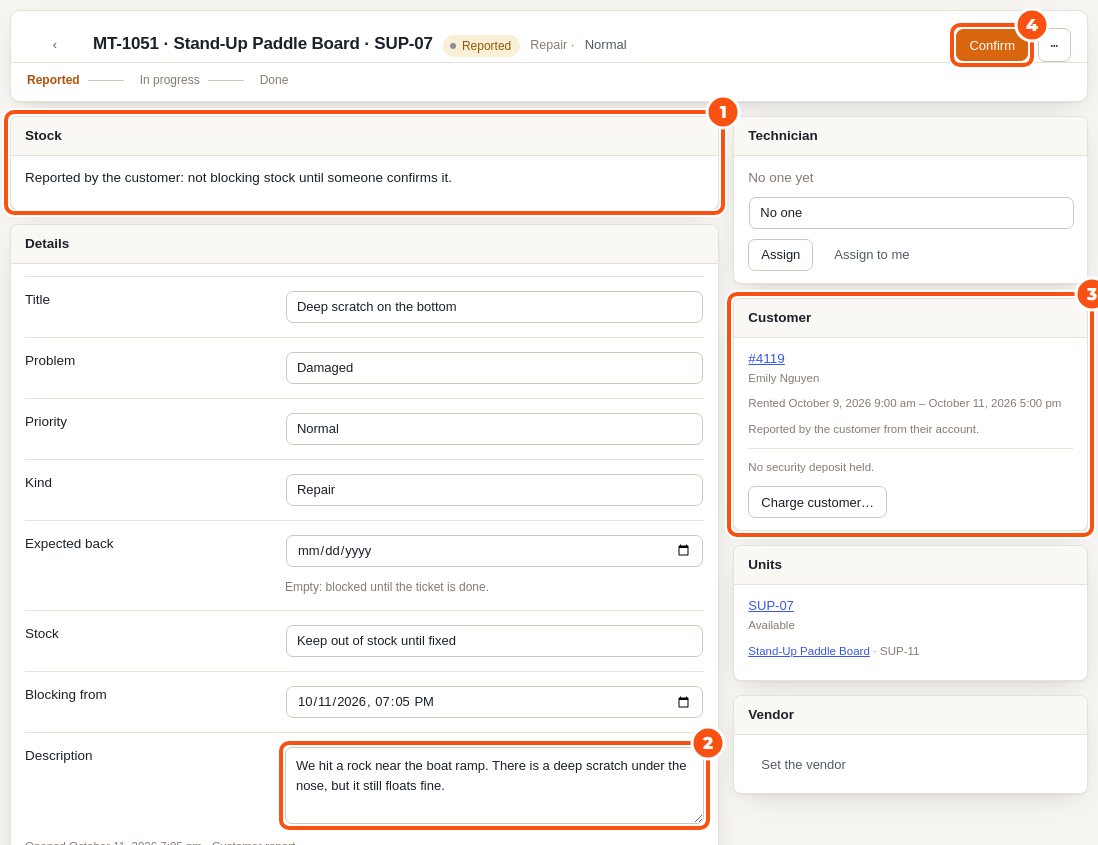
Task: Click the 'No security deposit held.' note
Action: tap(811, 467)
